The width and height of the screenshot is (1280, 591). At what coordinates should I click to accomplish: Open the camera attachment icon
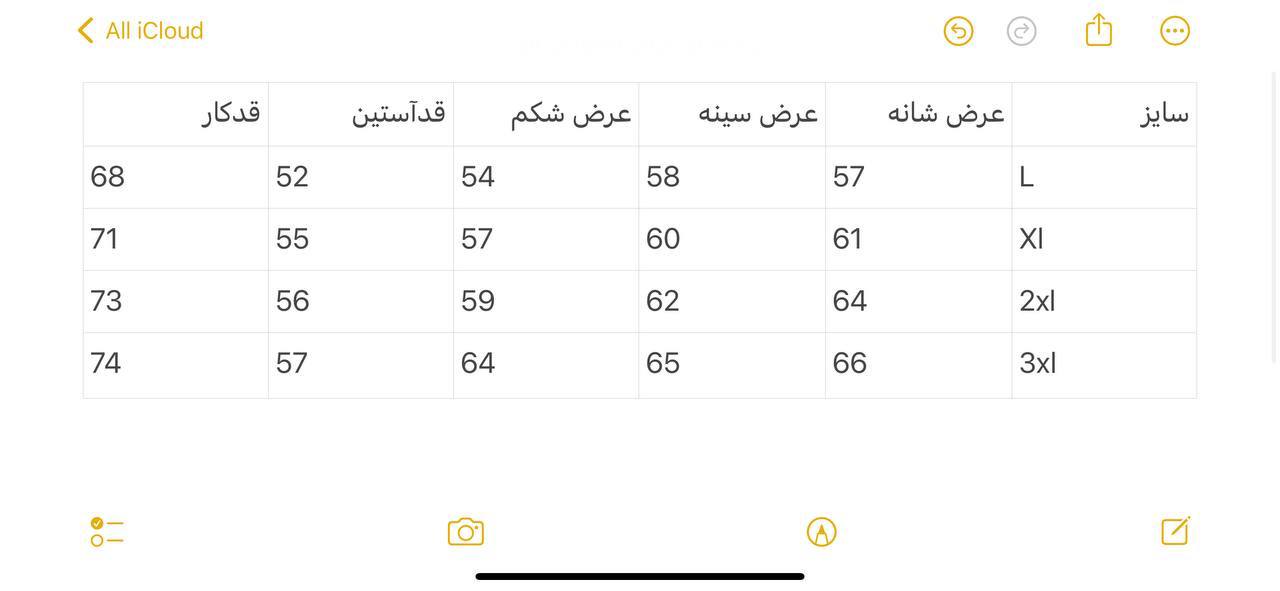(x=466, y=531)
